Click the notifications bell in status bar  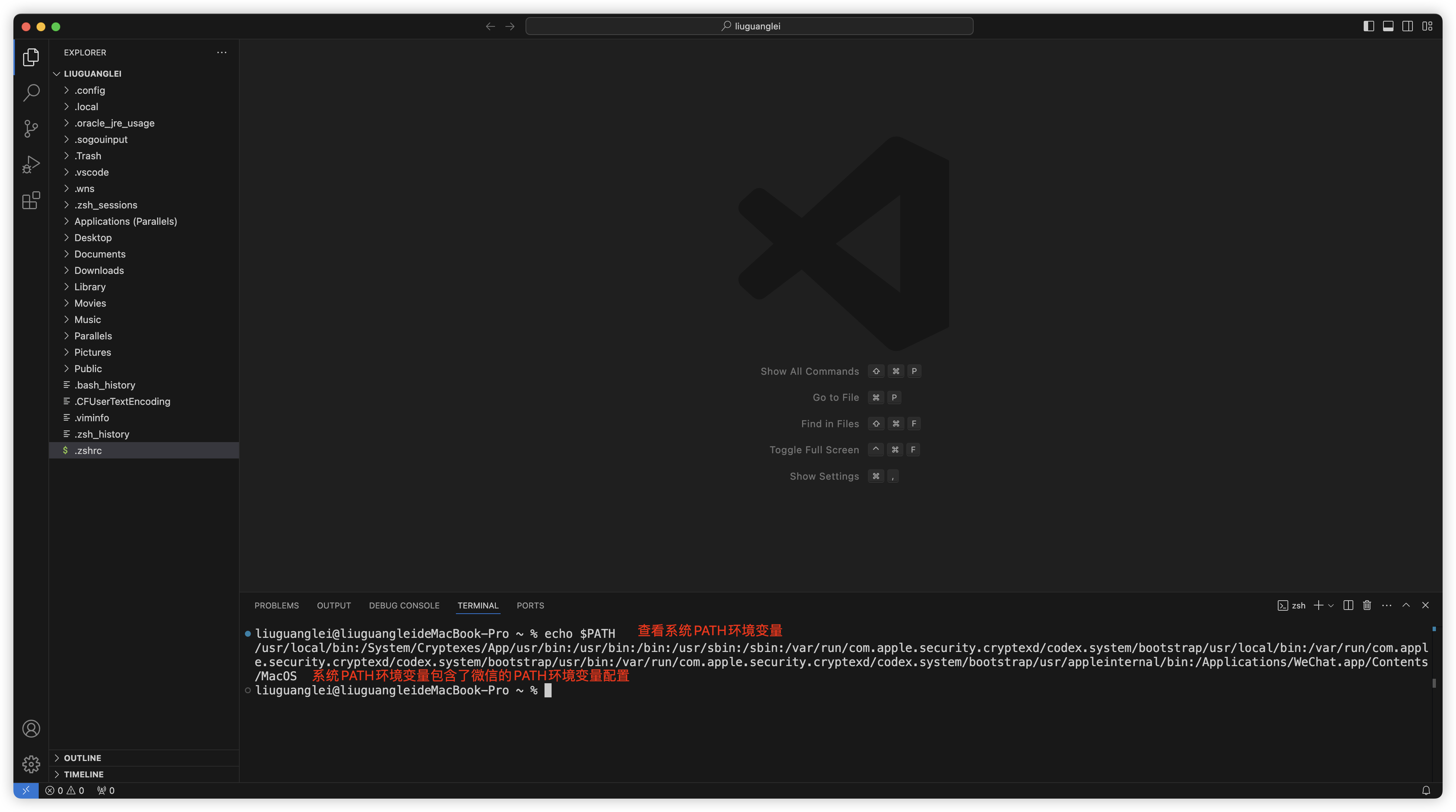[1425, 790]
